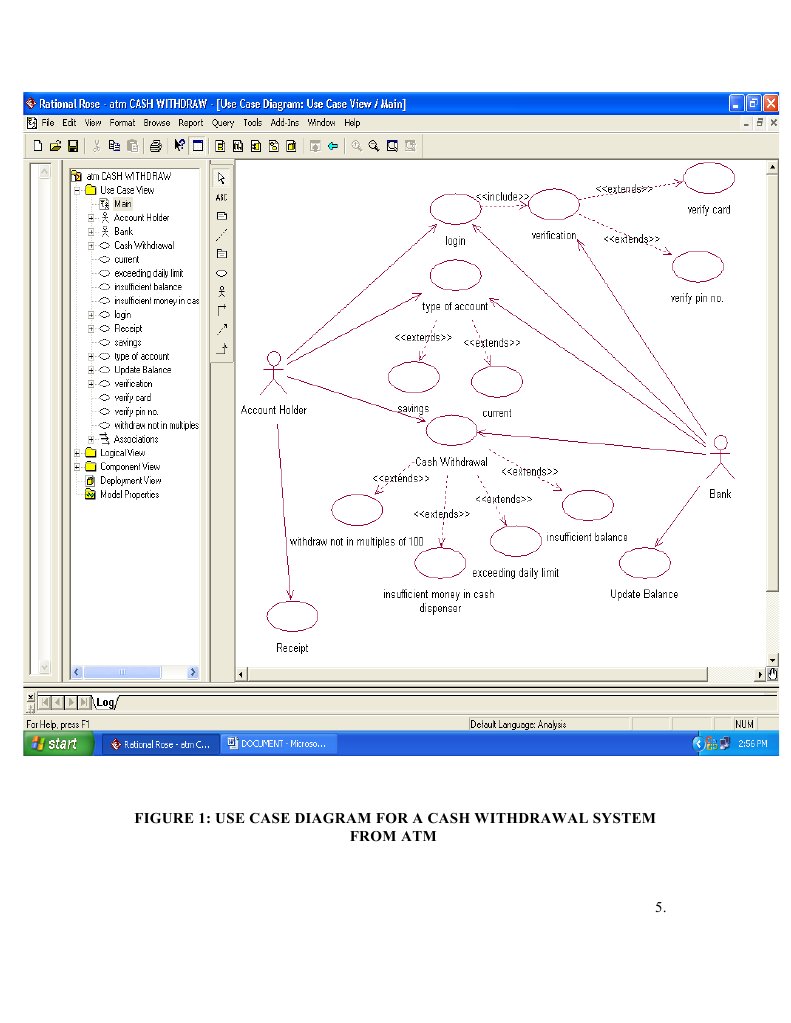
Task: Click the Zoom Out magnifier icon
Action: [x=374, y=146]
